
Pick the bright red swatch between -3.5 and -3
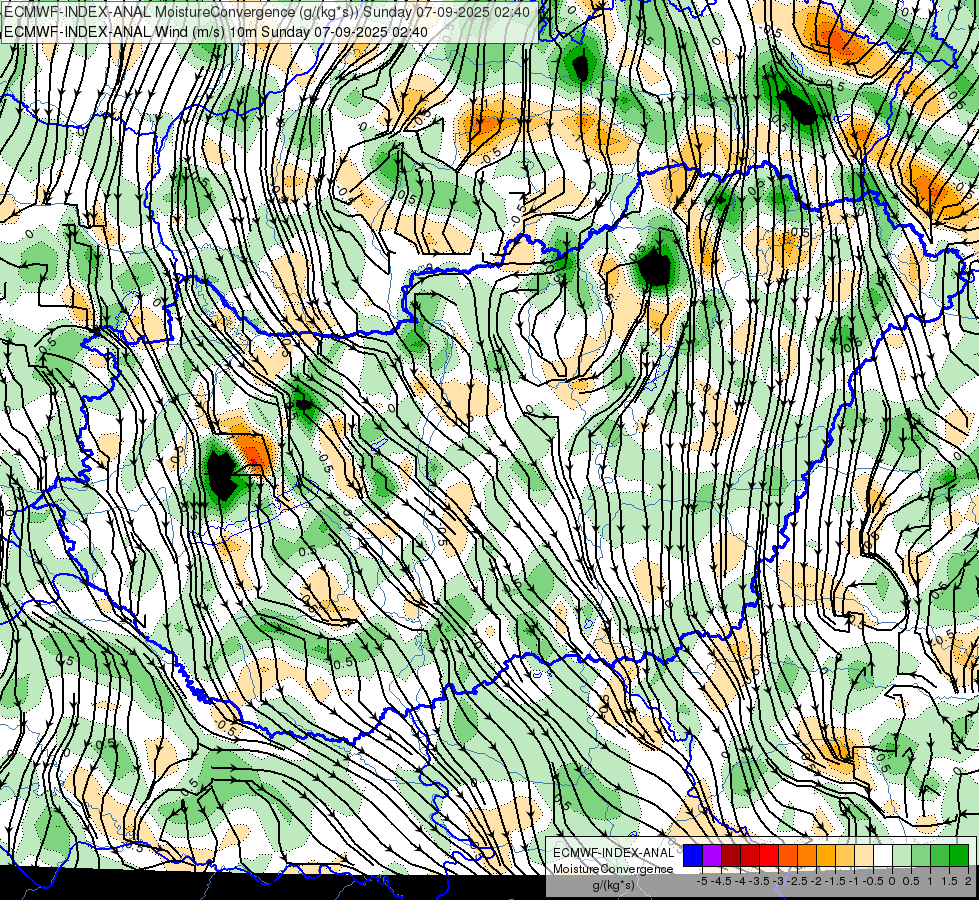[769, 856]
